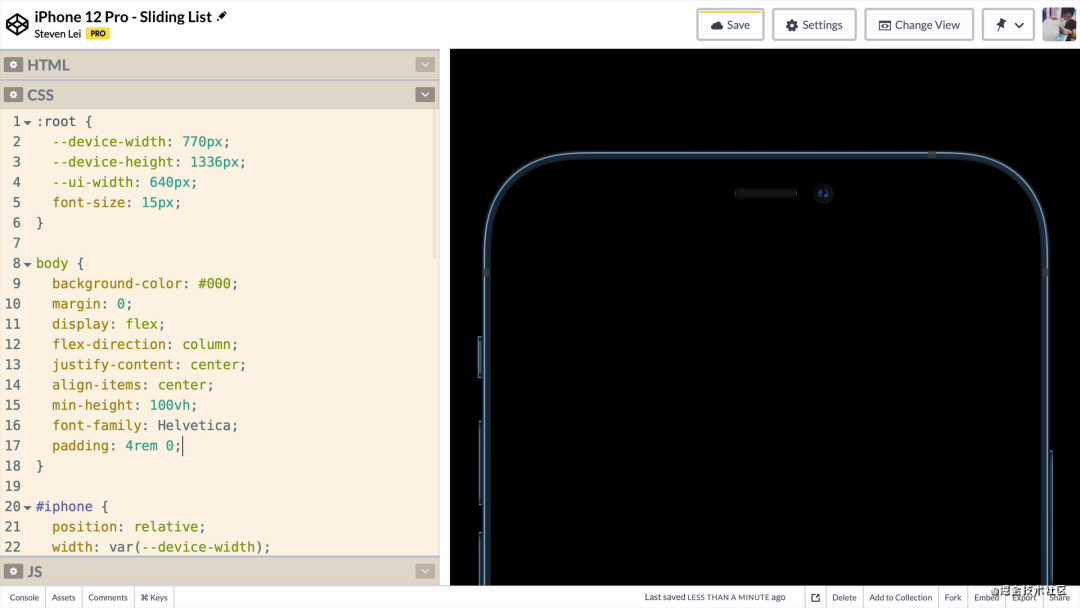Image resolution: width=1080 pixels, height=608 pixels.
Task: Click the min-height 100vh value
Action: [169, 405]
